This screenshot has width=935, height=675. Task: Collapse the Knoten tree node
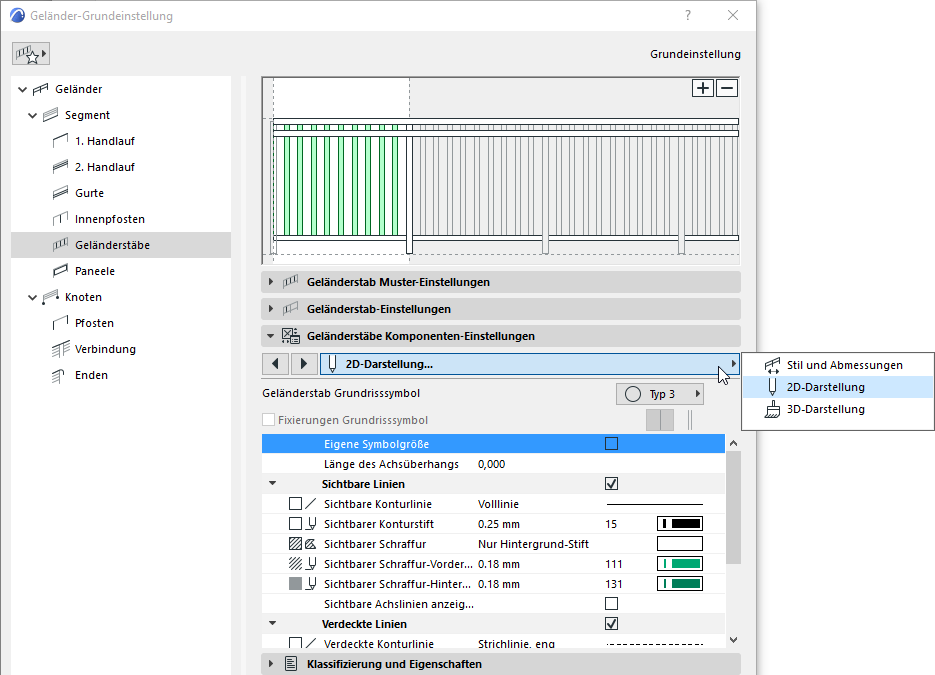point(33,297)
